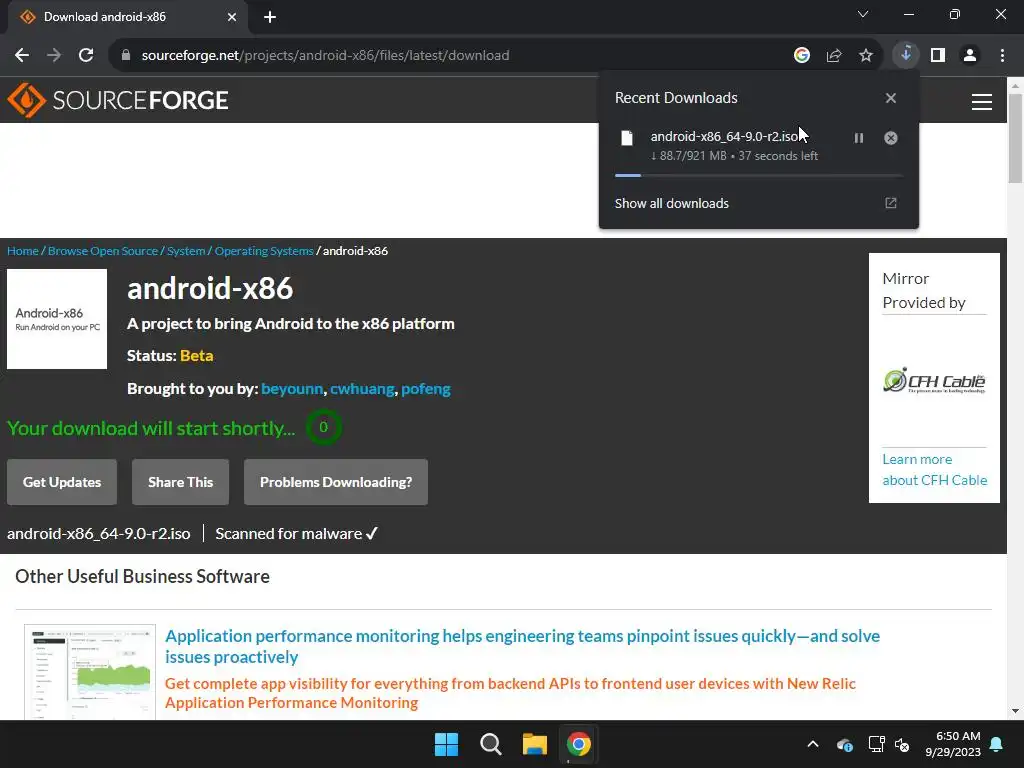Close the Recent Downloads popup

[891, 98]
